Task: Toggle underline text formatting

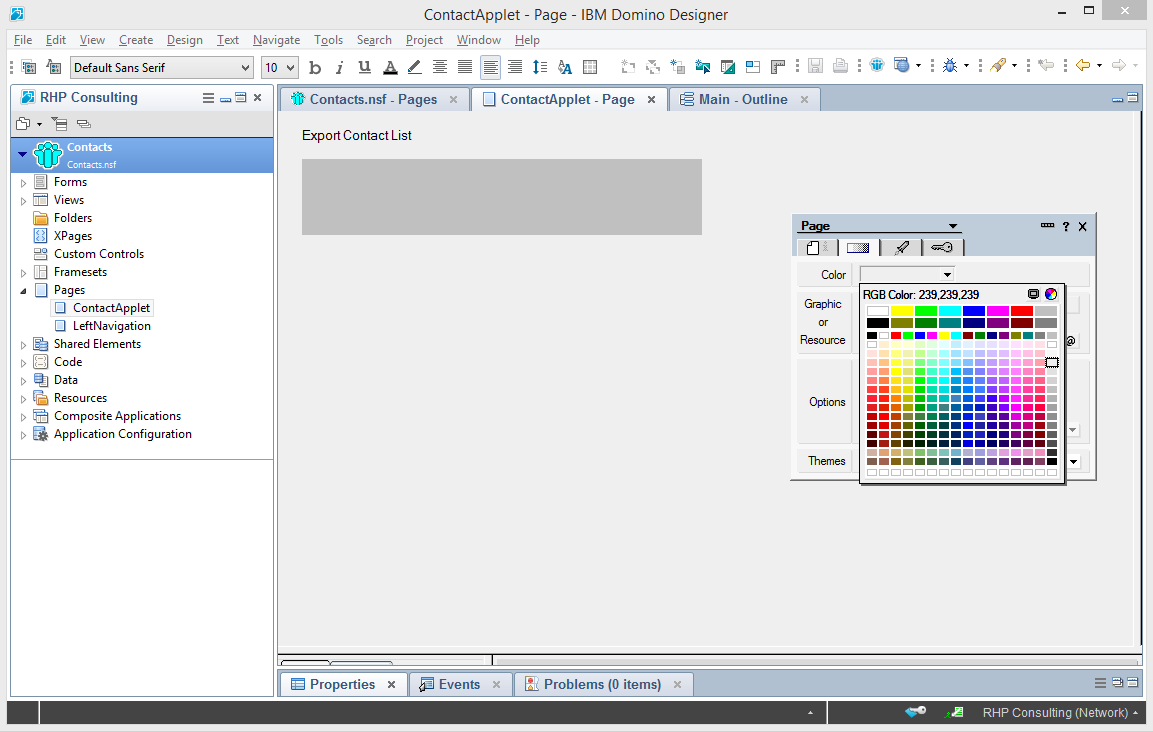Action: 365,67
